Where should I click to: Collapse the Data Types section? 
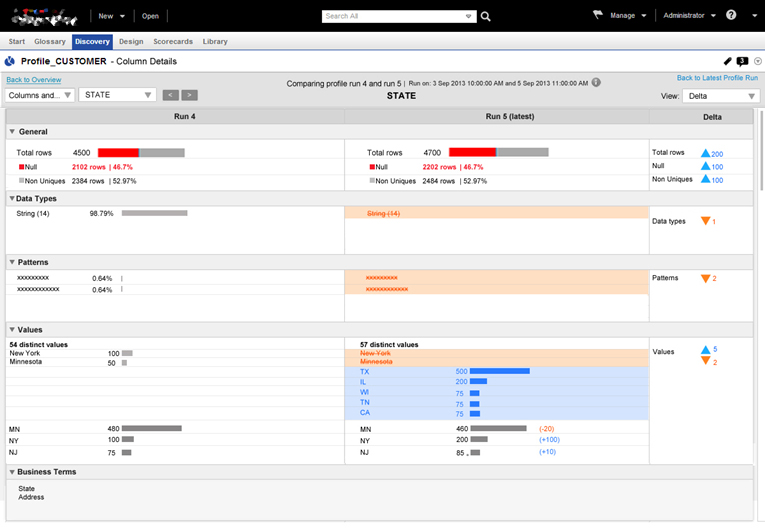pyautogui.click(x=12, y=198)
